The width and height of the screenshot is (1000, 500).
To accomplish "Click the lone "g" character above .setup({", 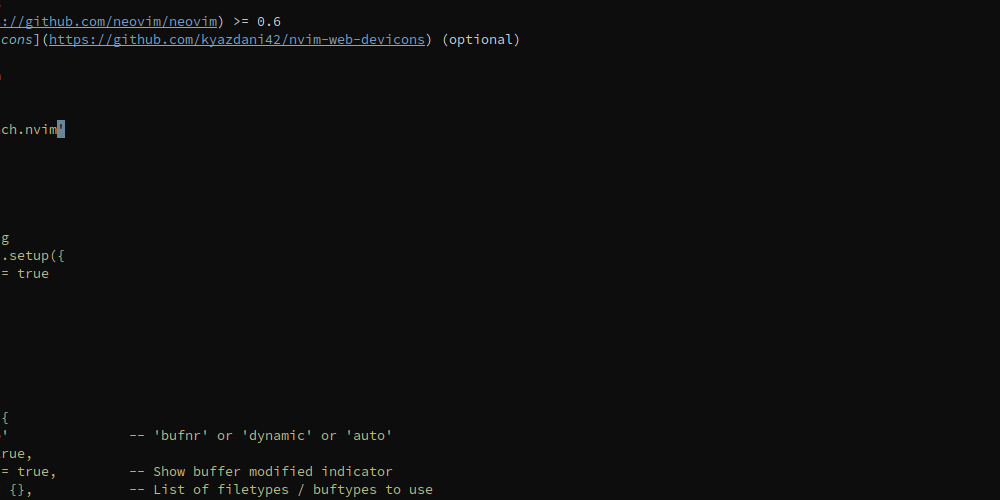I will pyautogui.click(x=5, y=239).
